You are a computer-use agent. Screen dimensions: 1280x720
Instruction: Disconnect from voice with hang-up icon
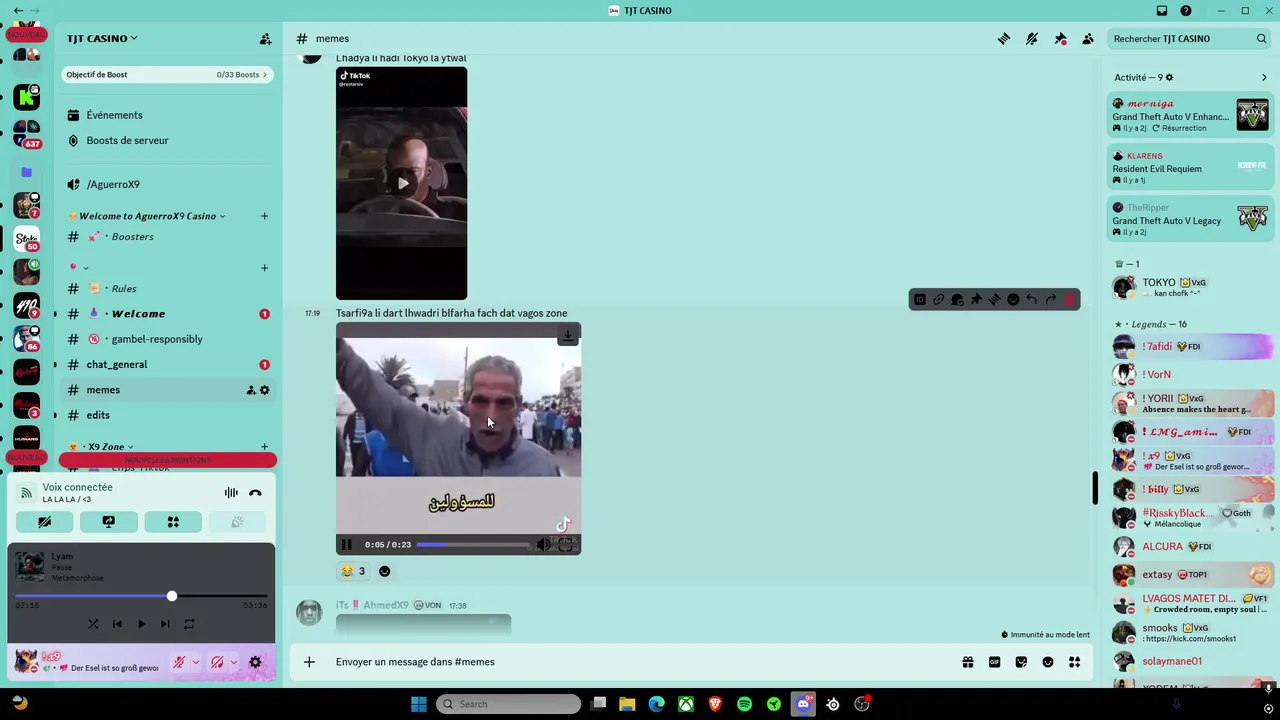[255, 493]
